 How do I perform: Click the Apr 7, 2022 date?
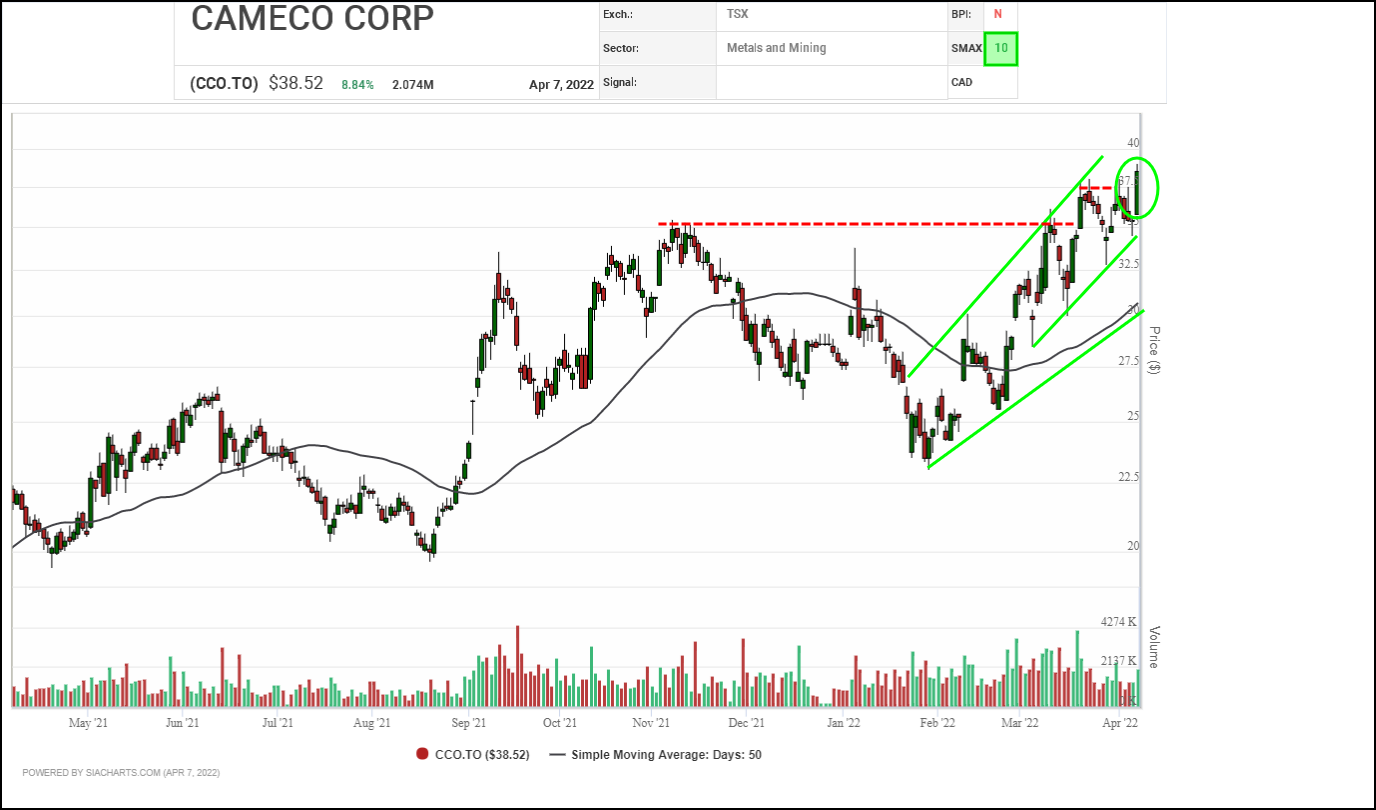[561, 85]
